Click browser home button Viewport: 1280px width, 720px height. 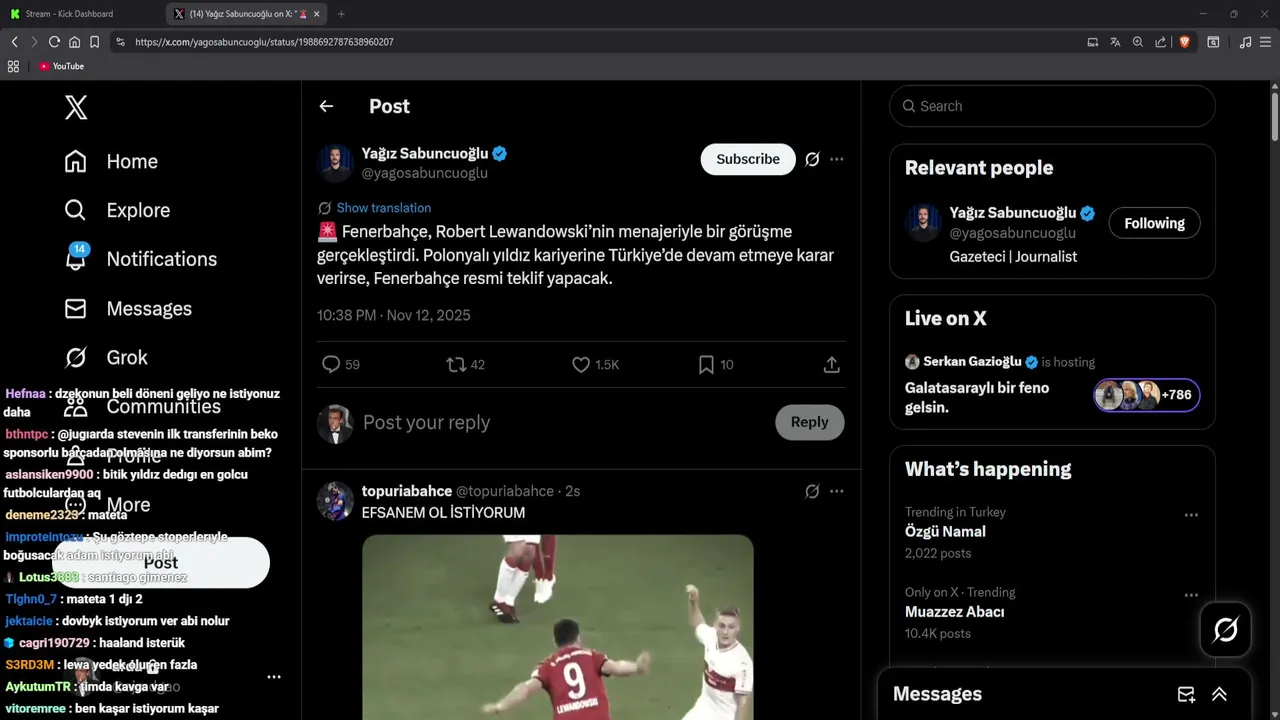point(74,42)
